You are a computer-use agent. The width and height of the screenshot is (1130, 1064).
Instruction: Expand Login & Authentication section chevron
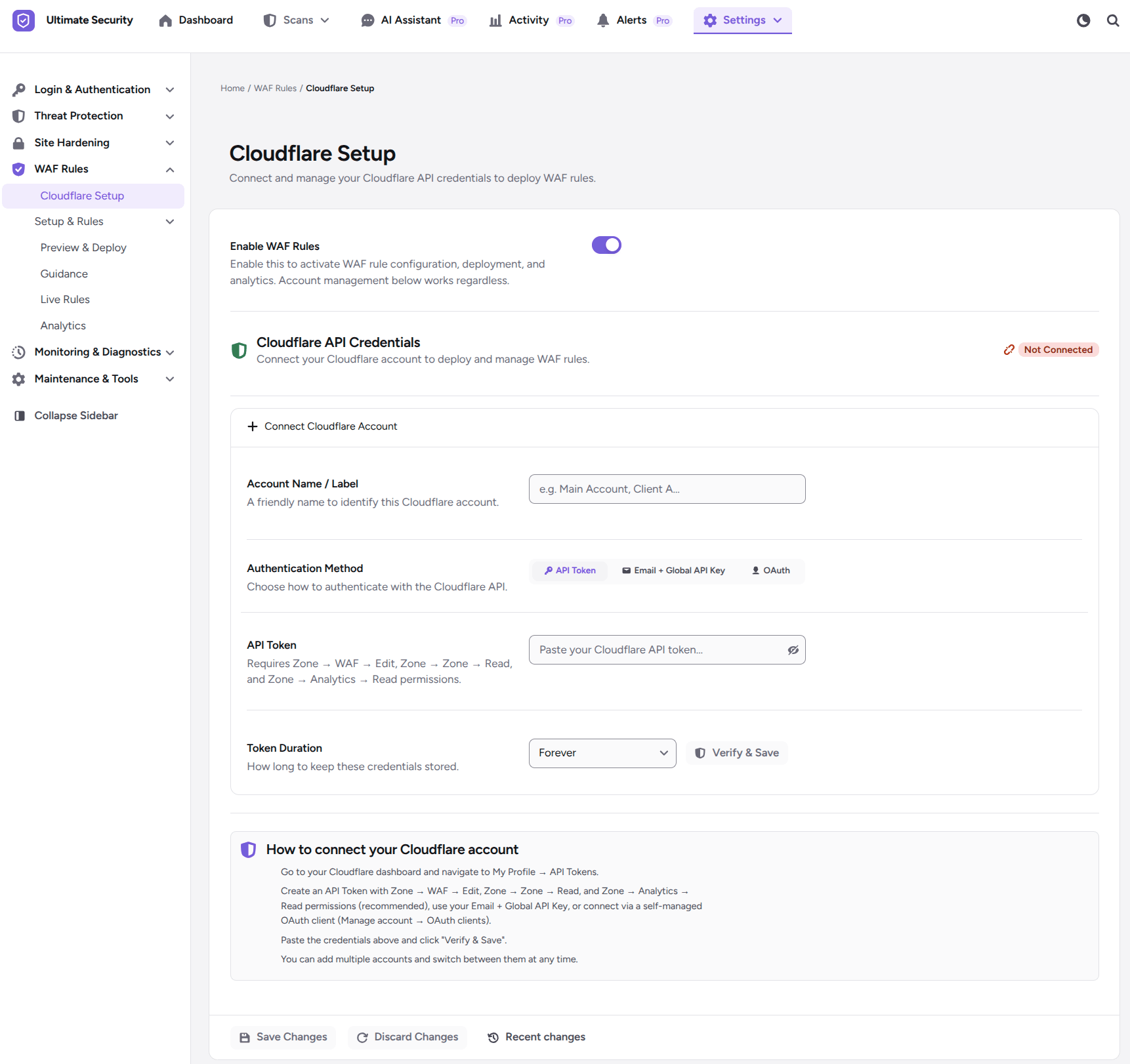170,90
